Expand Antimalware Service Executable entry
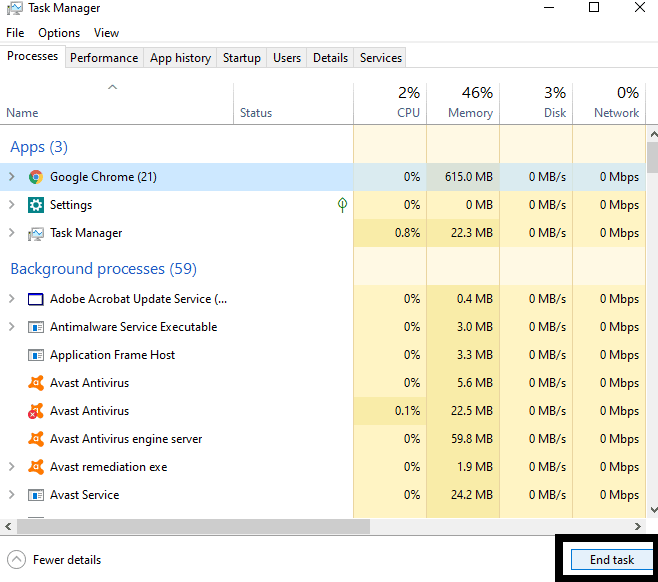 [x=12, y=327]
